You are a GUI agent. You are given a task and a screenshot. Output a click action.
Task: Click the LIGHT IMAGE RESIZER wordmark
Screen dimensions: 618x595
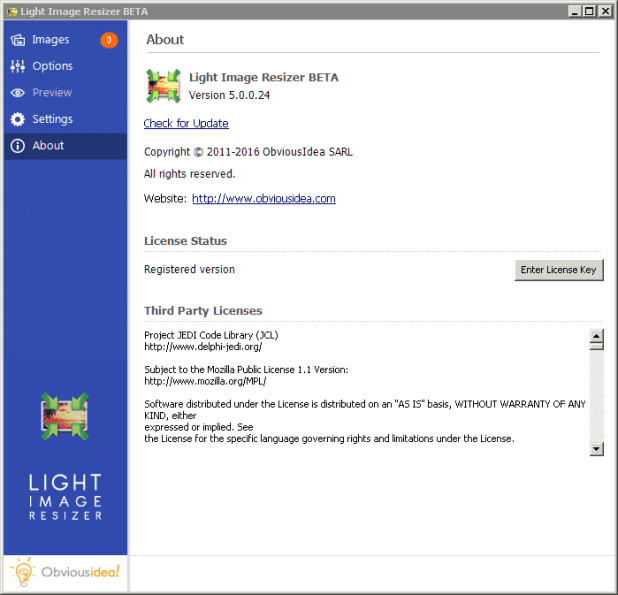pyautogui.click(x=65, y=497)
